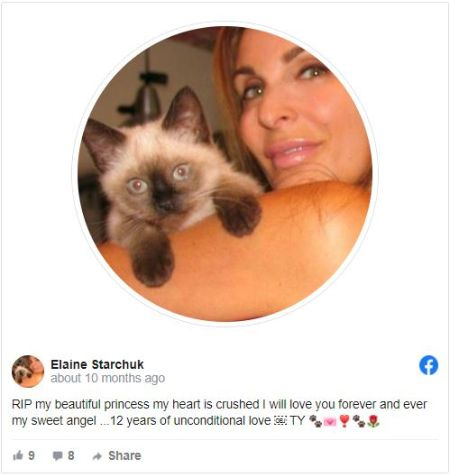
Task: Click the red heart exclamation emoji
Action: click(x=344, y=421)
